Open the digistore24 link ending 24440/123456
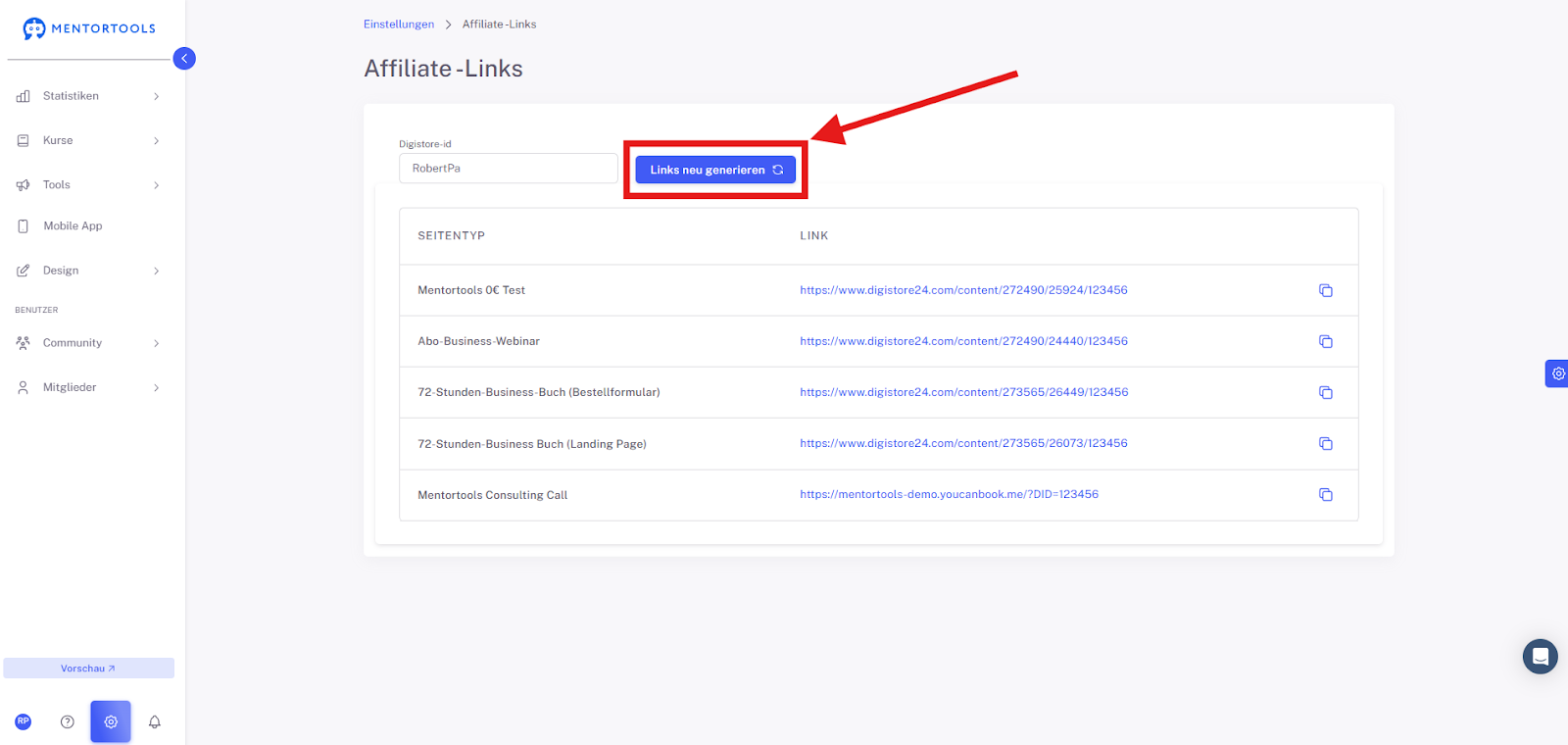The image size is (1568, 745). click(963, 341)
